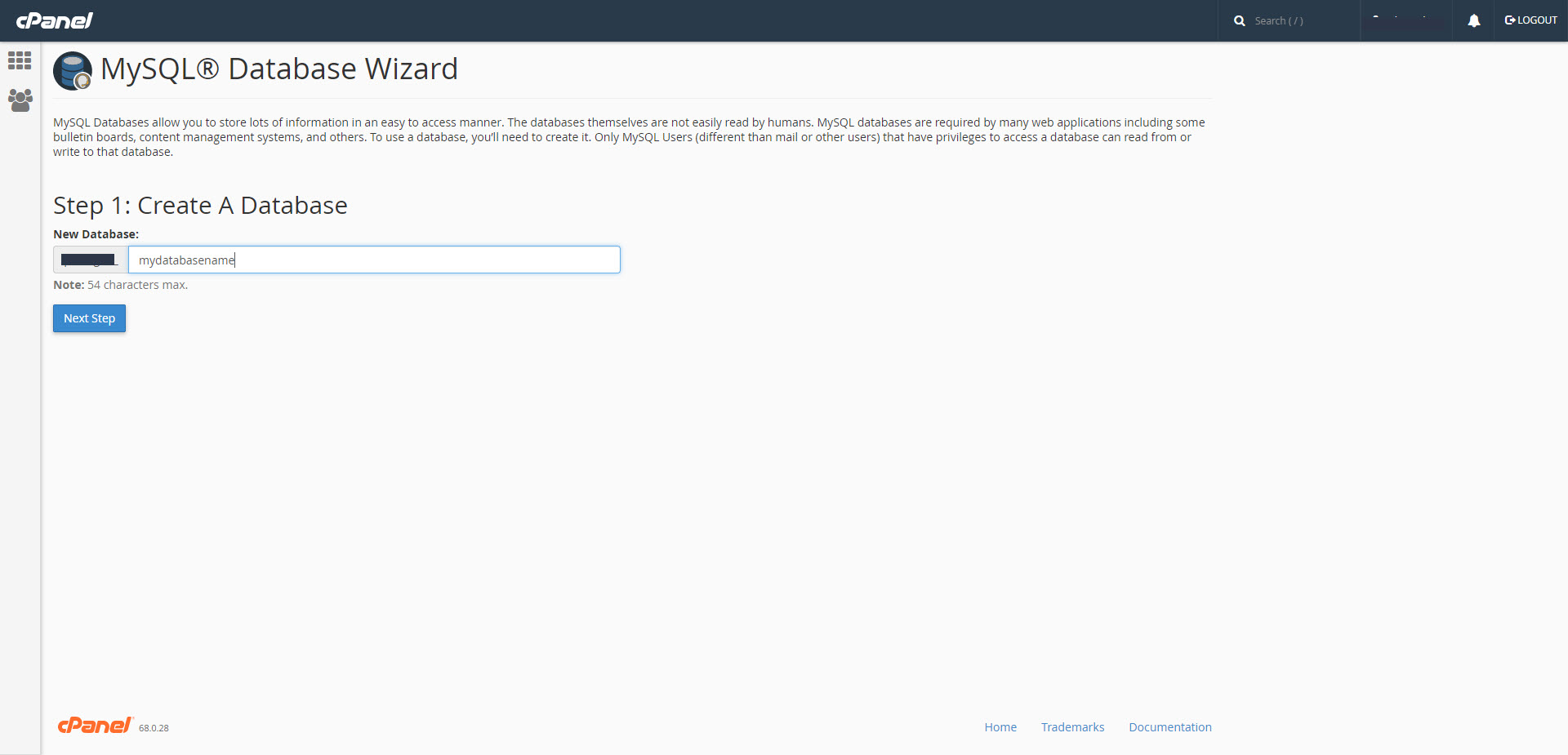Open the Home footer link

[x=1000, y=727]
